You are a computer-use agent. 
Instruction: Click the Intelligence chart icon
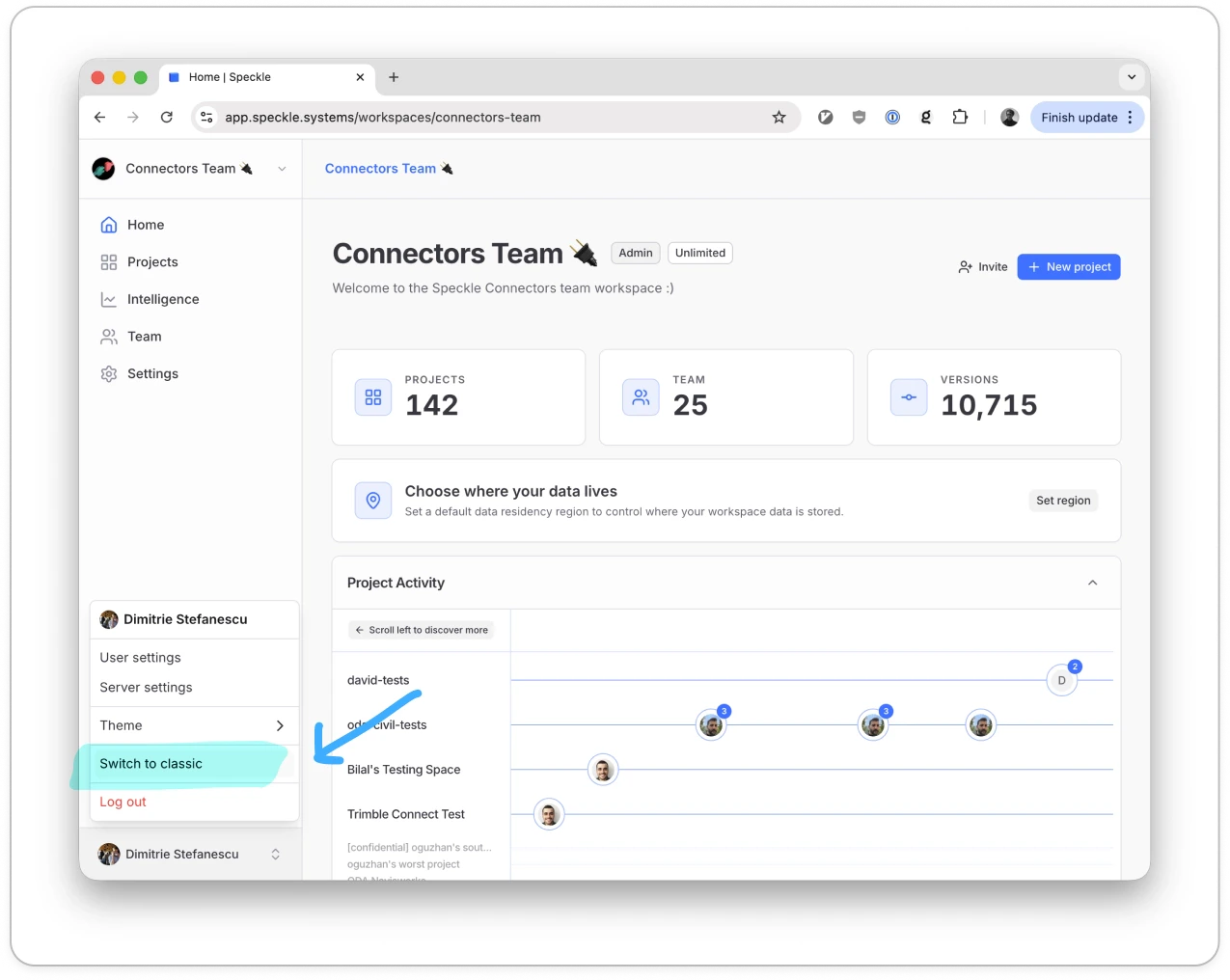[x=109, y=299]
